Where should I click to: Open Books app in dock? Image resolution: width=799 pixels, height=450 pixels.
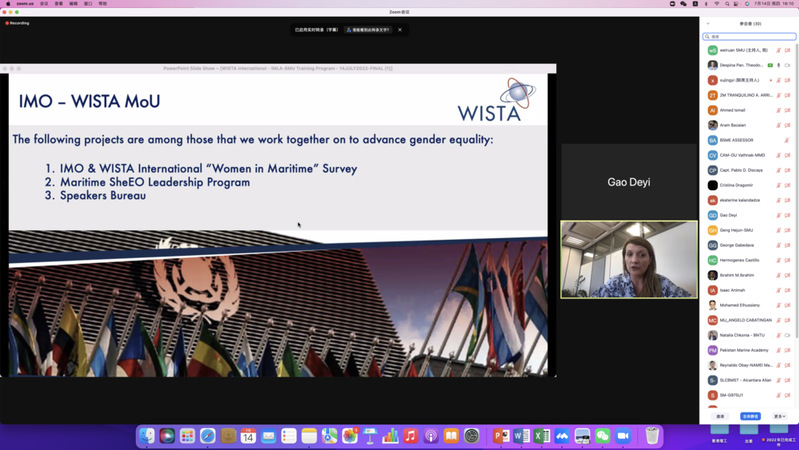(451, 436)
